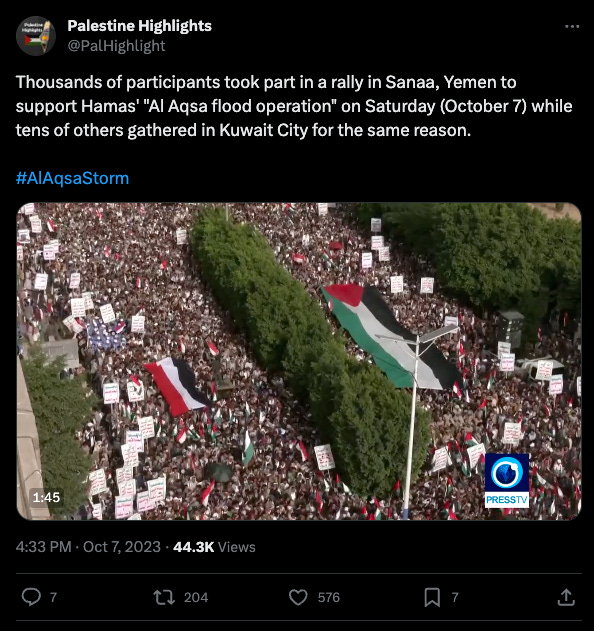Viewport: 594px width, 631px height.
Task: Click the 204 reposts count
Action: coord(196,597)
